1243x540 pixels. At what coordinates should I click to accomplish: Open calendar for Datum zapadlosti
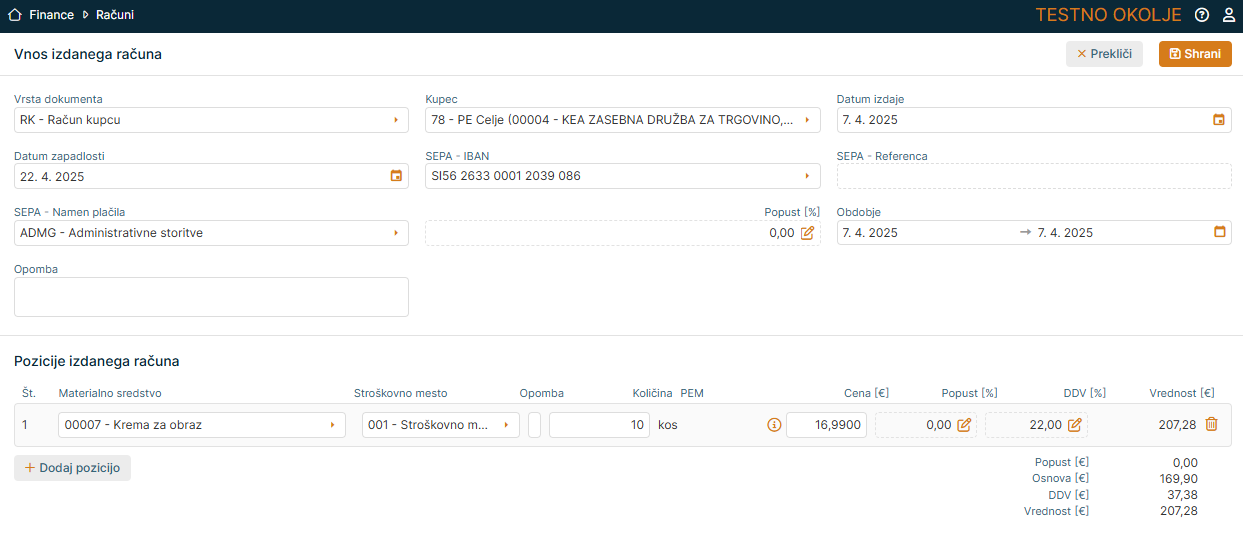point(396,176)
